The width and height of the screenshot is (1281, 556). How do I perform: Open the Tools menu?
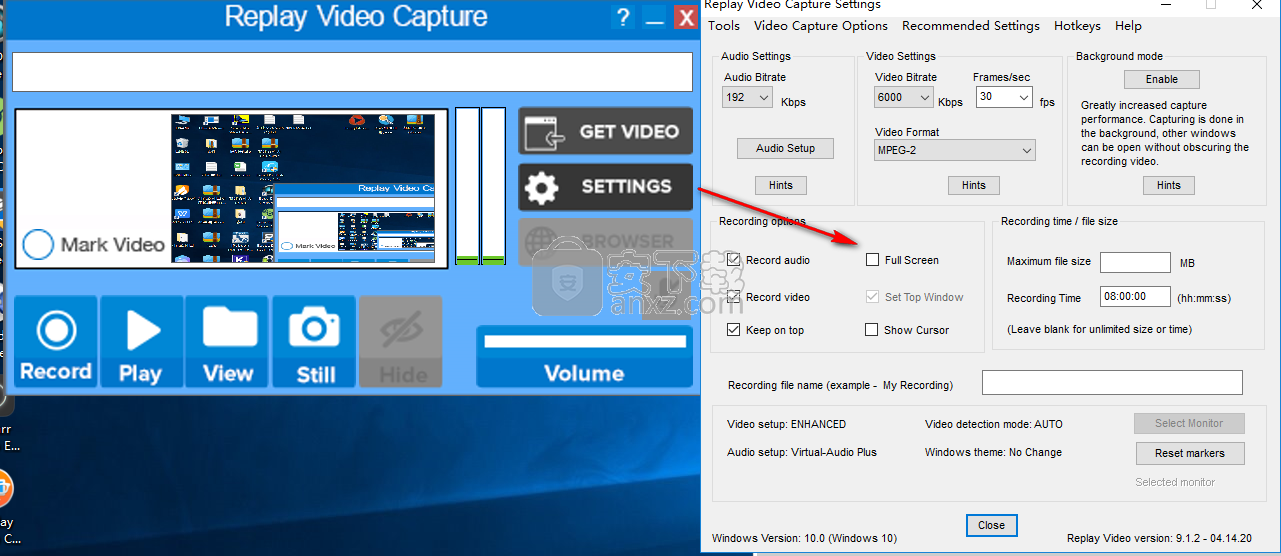tap(724, 26)
